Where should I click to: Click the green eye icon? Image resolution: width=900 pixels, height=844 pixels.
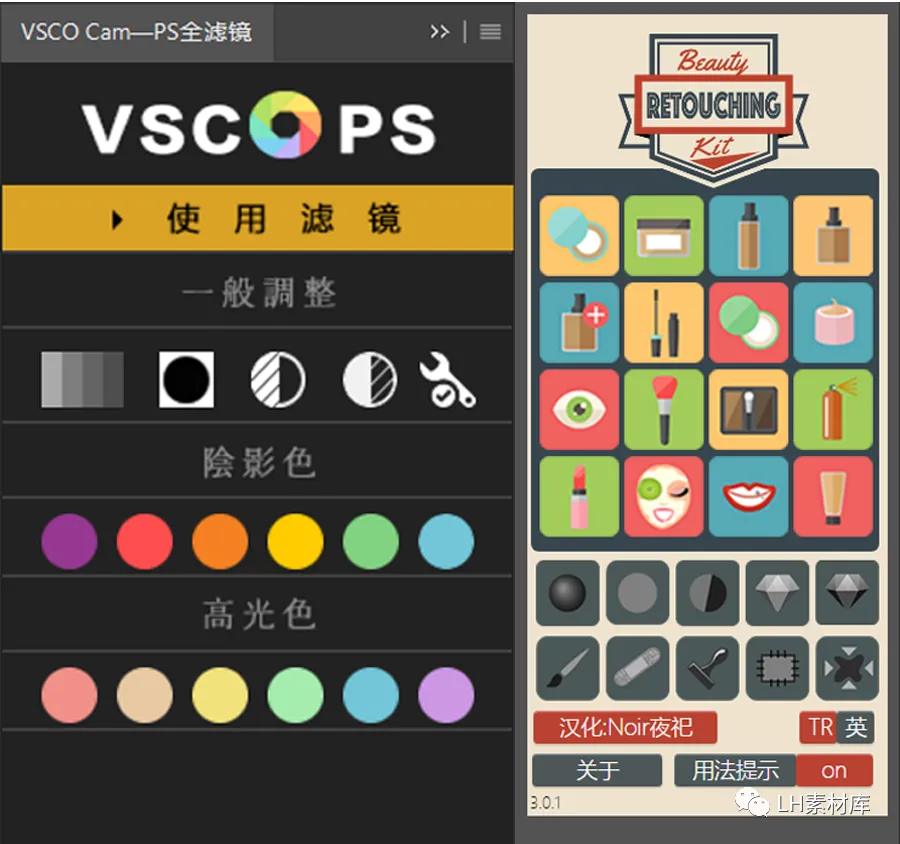point(579,409)
